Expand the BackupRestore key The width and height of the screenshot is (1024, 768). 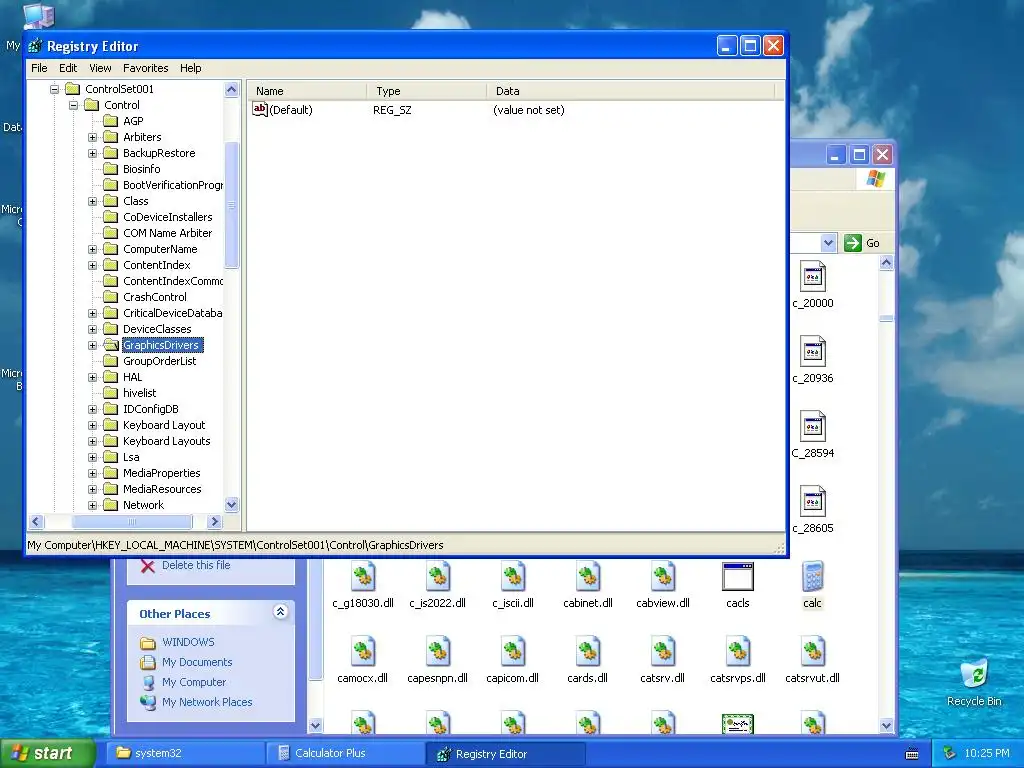pos(93,153)
